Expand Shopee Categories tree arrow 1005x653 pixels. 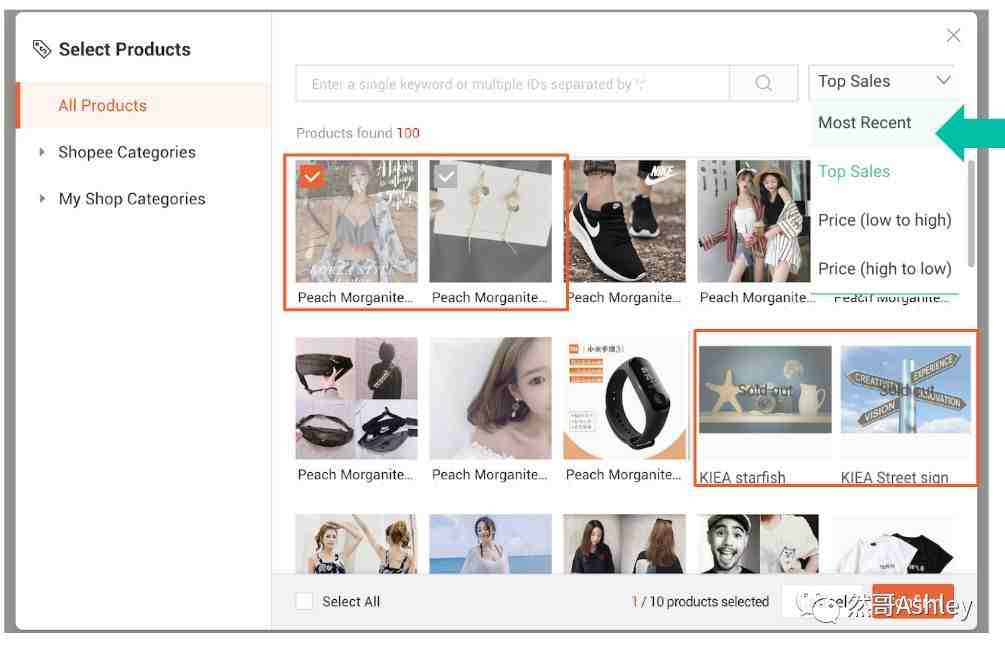click(x=42, y=152)
